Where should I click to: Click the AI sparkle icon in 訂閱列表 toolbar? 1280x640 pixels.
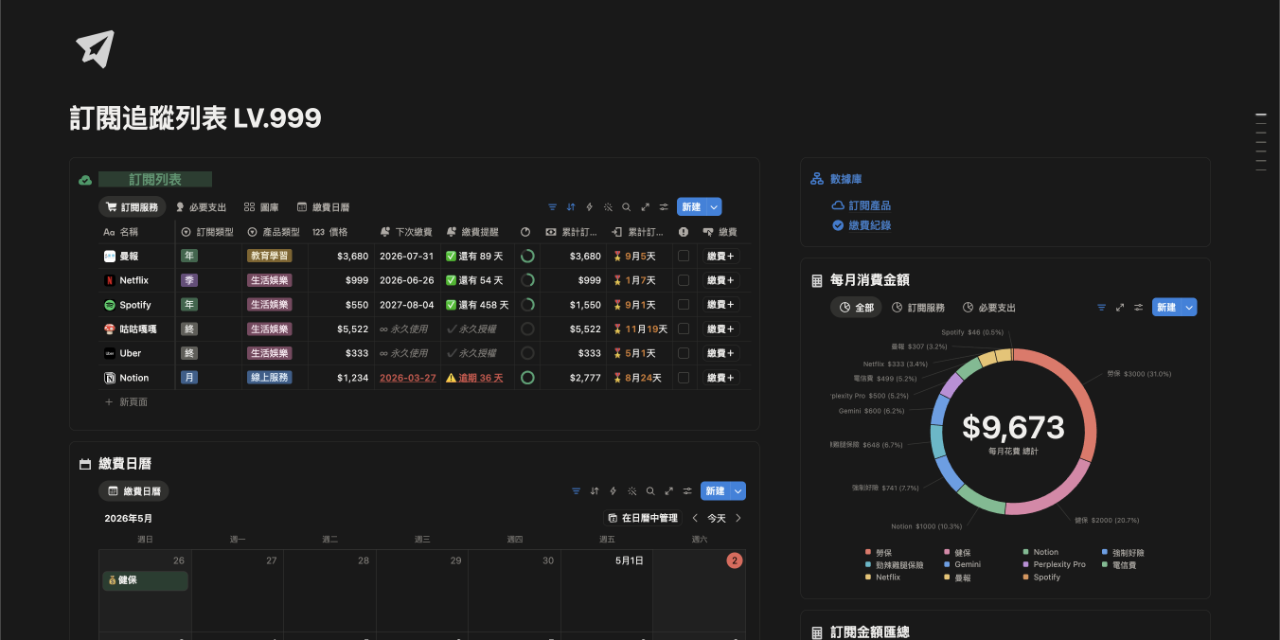pos(608,207)
